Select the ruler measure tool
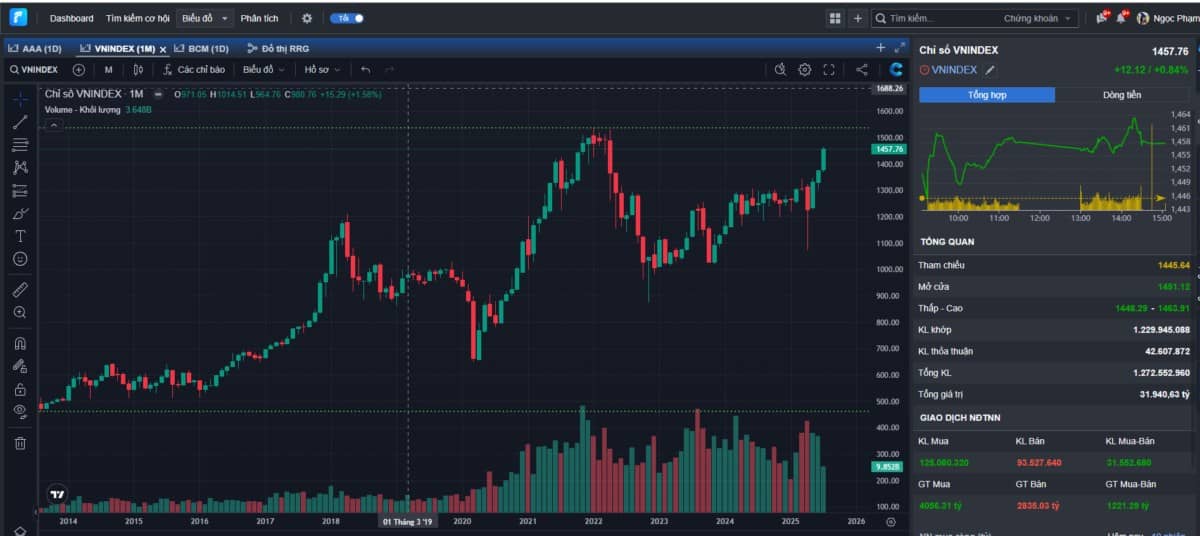1200x536 pixels. pyautogui.click(x=20, y=289)
